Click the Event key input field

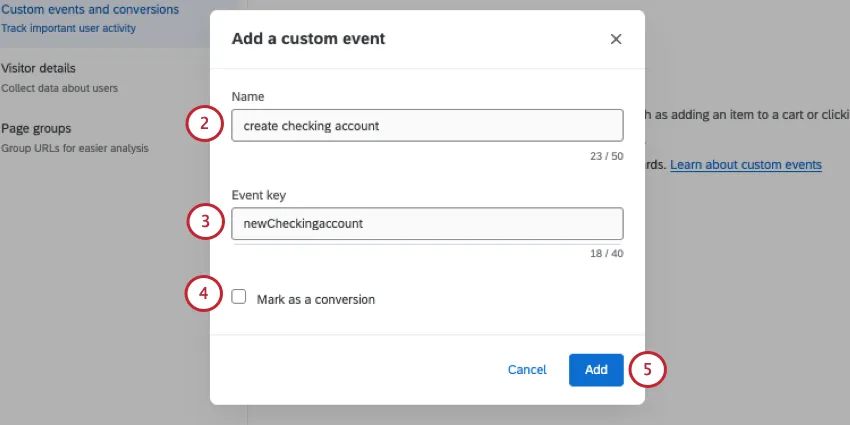(x=427, y=224)
